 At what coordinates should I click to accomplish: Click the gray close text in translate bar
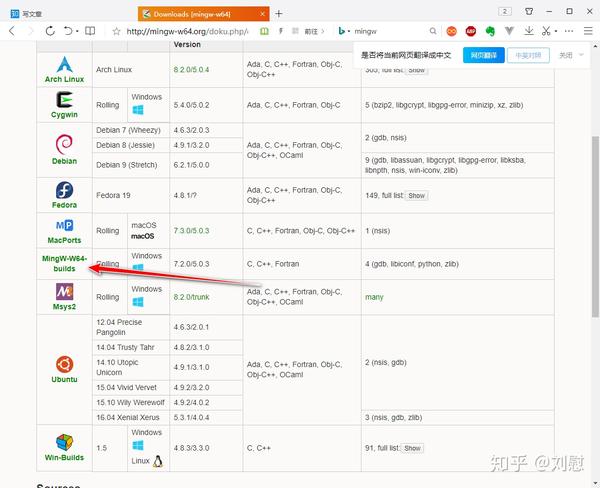pos(566,55)
